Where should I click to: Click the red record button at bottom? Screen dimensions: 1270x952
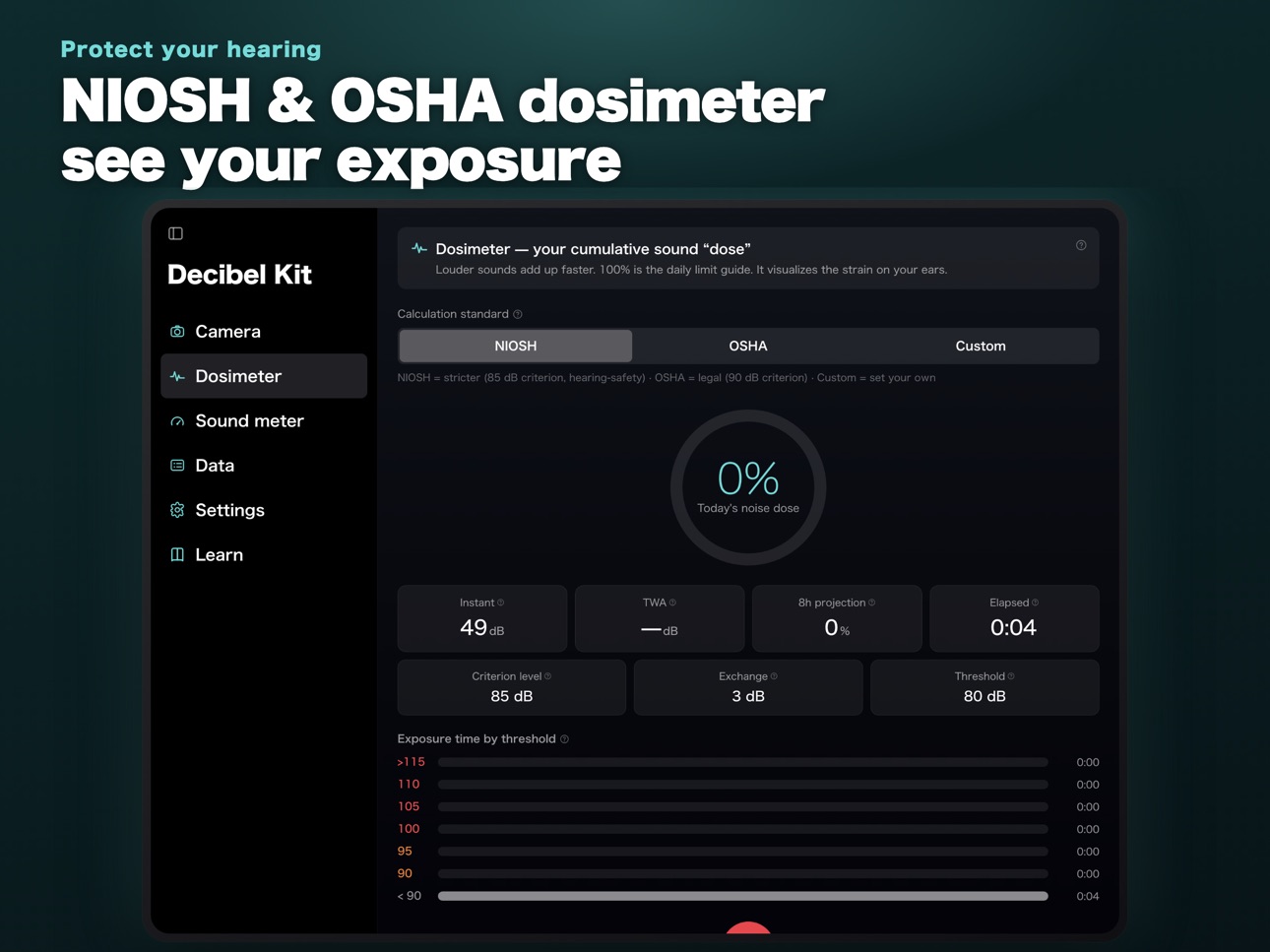tap(748, 927)
